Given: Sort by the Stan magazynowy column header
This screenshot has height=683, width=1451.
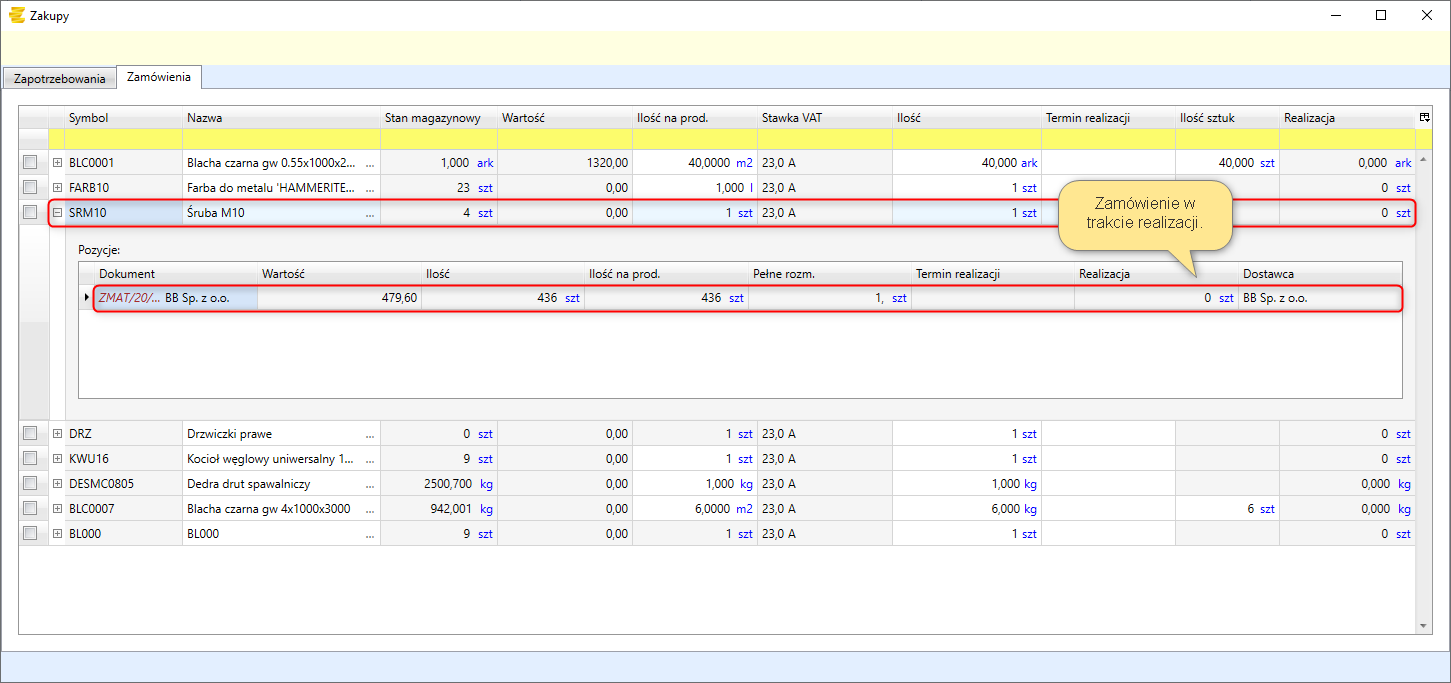Looking at the screenshot, I should [x=432, y=118].
